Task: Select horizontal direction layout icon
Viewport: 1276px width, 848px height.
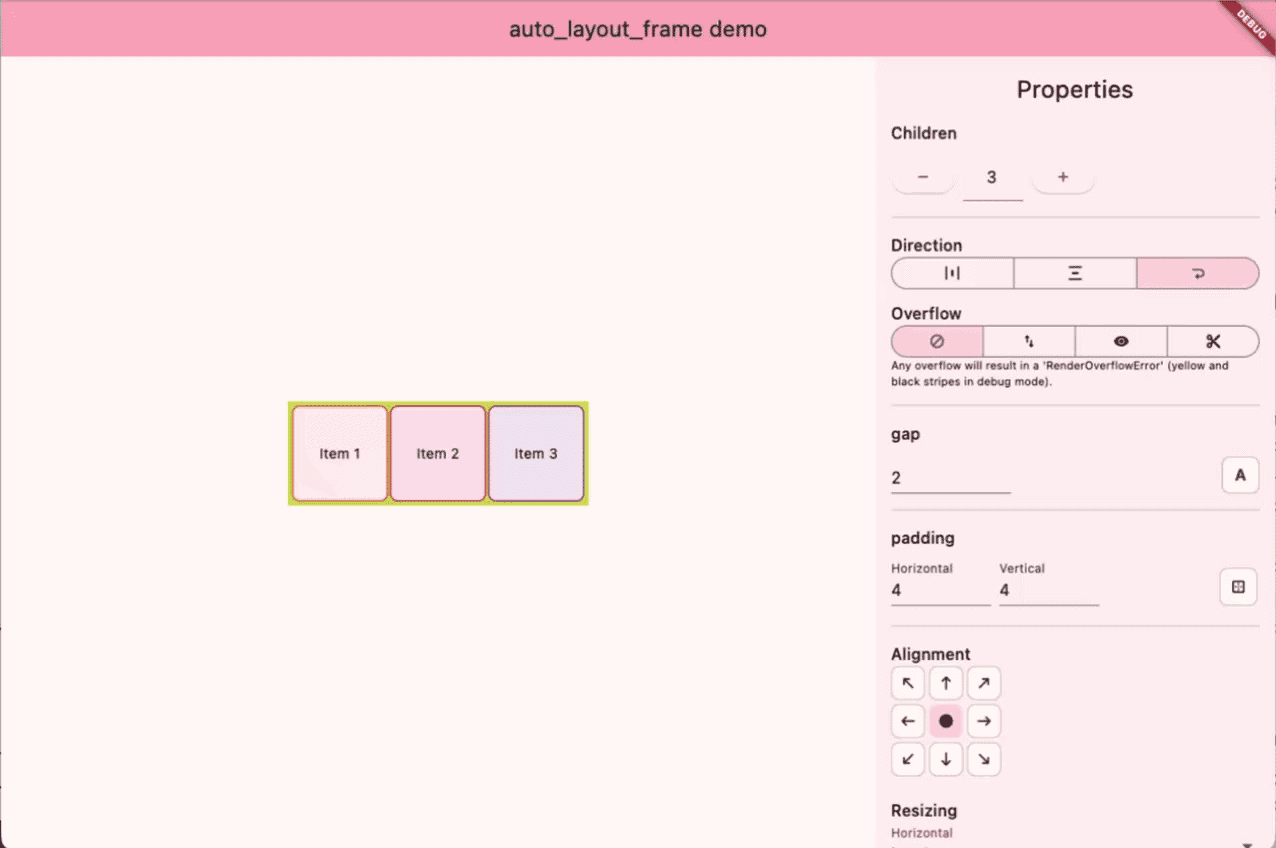Action: [x=952, y=273]
